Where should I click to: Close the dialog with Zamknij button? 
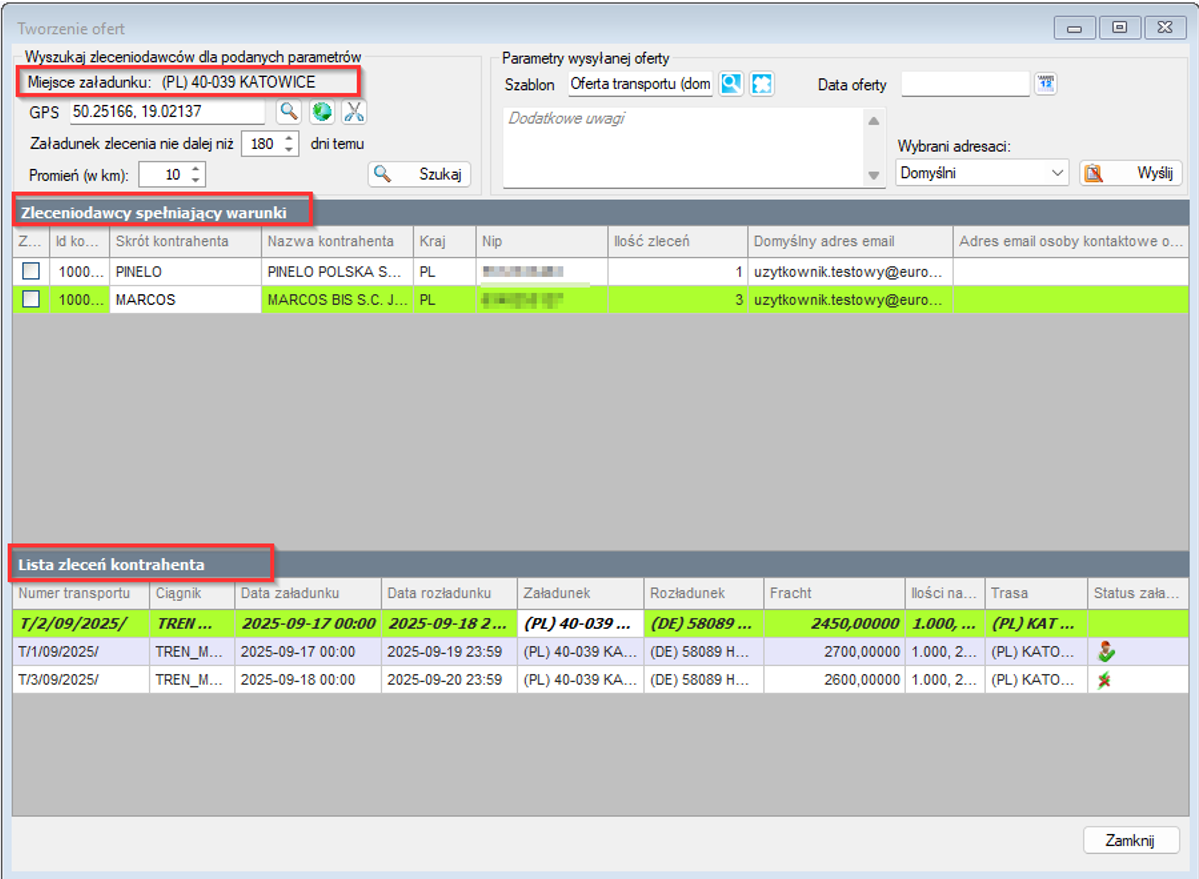tap(1130, 840)
